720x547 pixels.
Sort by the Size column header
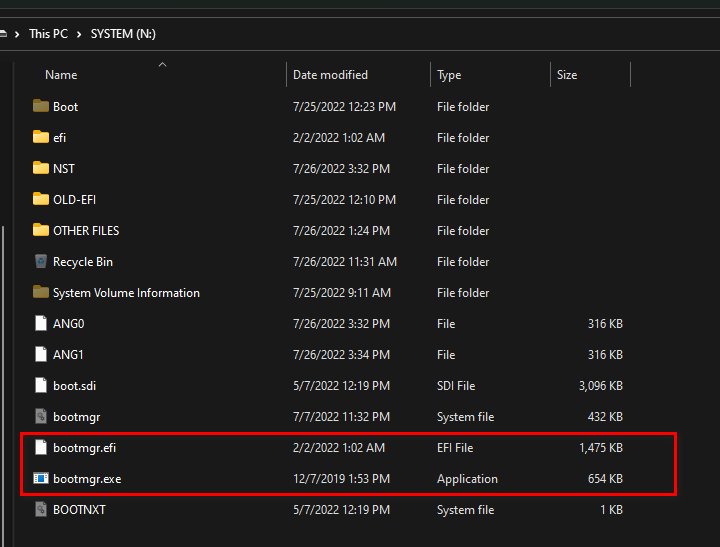tap(567, 75)
